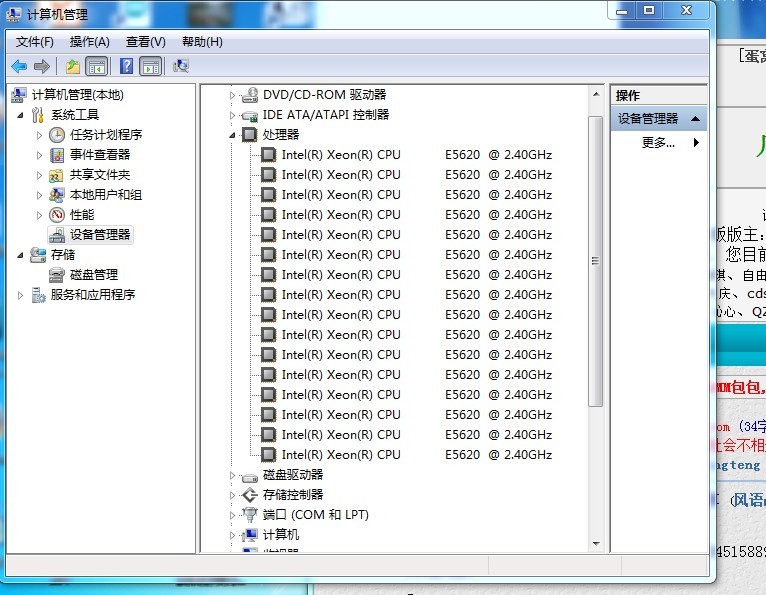Select the 磁盘管理 tree label

click(94, 275)
